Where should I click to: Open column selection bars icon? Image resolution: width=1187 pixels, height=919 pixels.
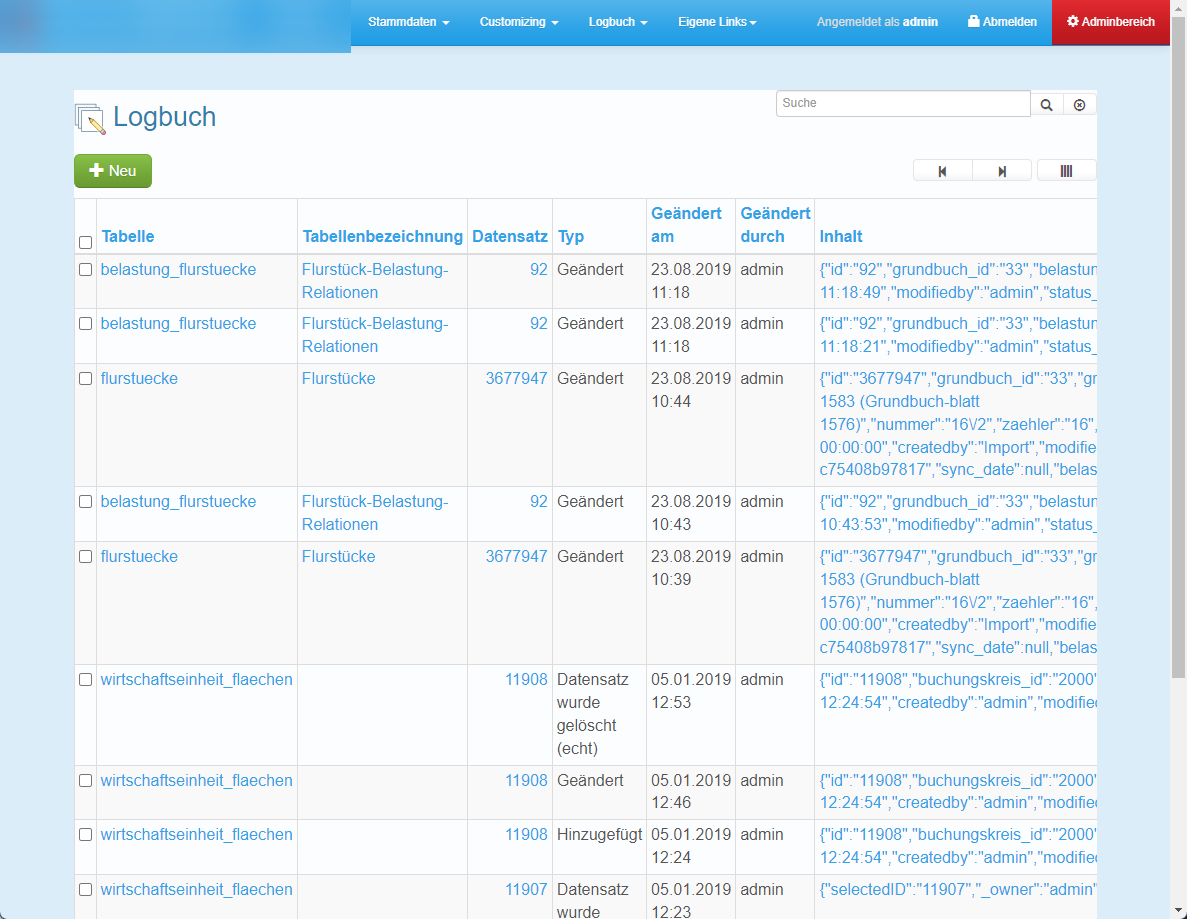(1066, 171)
